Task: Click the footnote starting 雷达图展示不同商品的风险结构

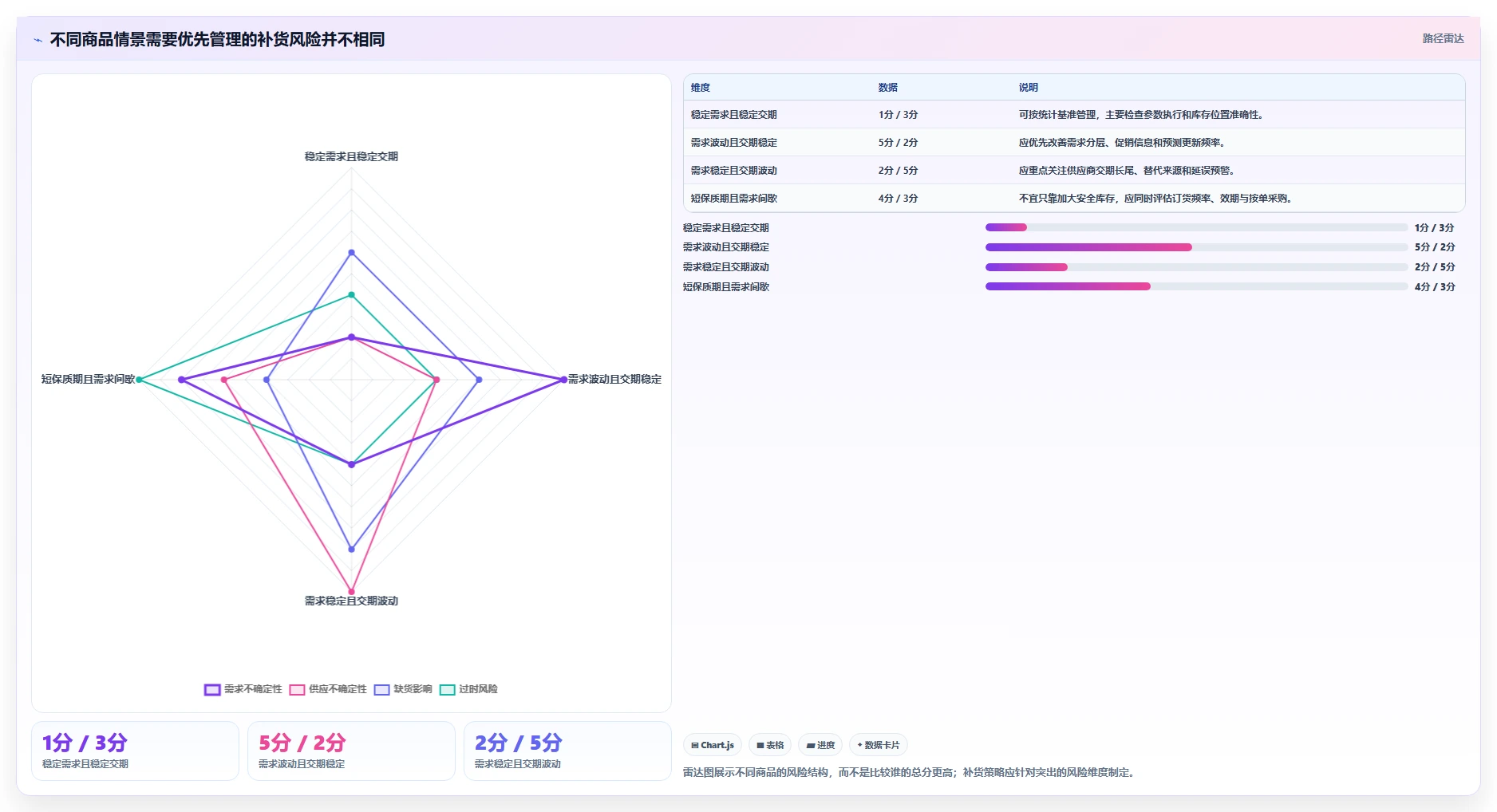Action: pyautogui.click(x=910, y=773)
